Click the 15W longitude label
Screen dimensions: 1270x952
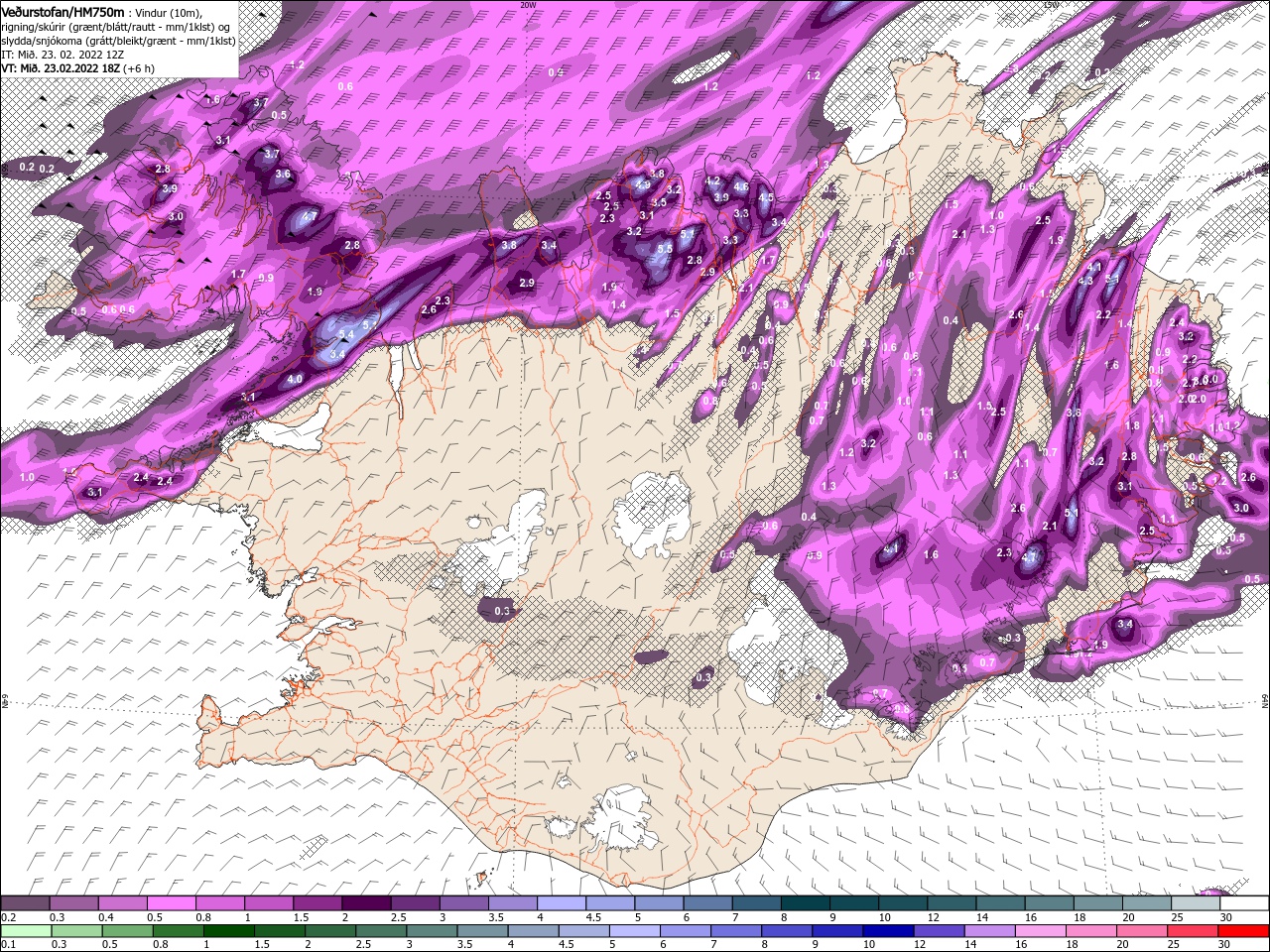click(x=1051, y=5)
